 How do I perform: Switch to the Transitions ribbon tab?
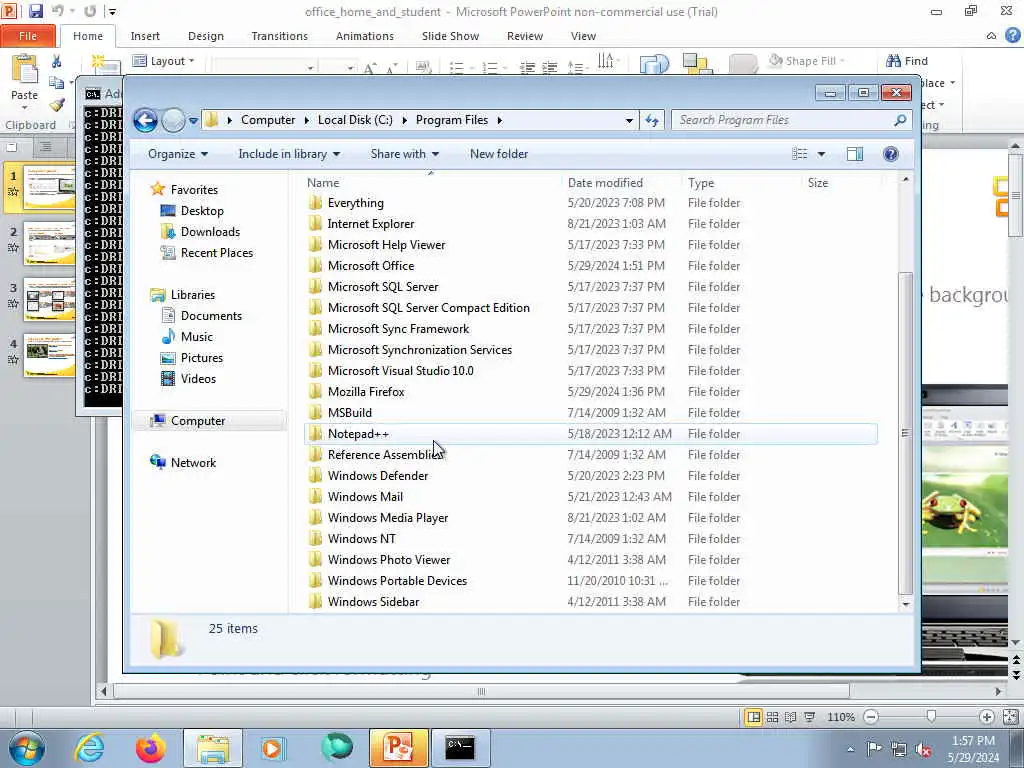coord(280,36)
